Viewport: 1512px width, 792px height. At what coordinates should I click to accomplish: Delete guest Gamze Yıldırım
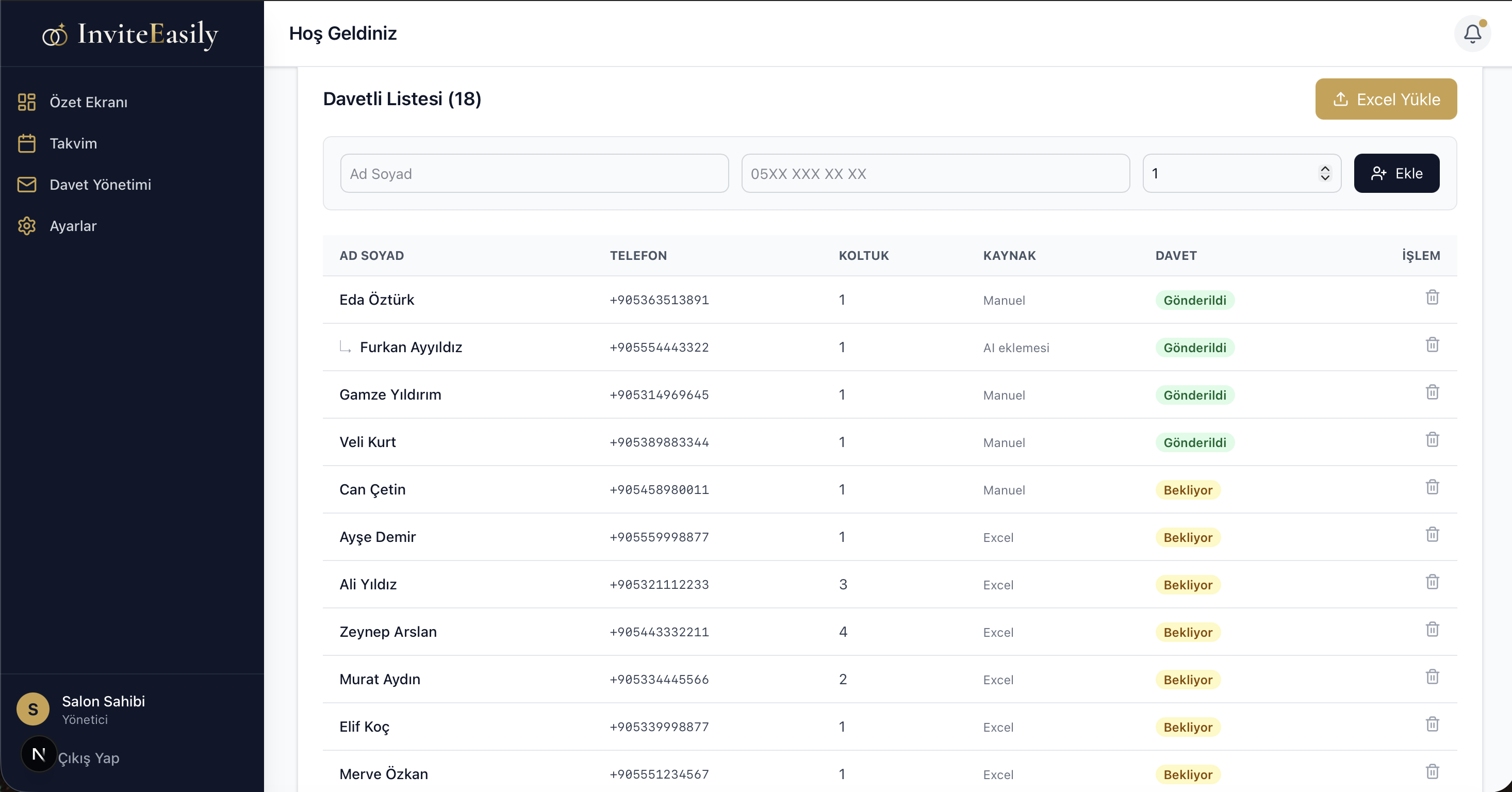(1432, 392)
